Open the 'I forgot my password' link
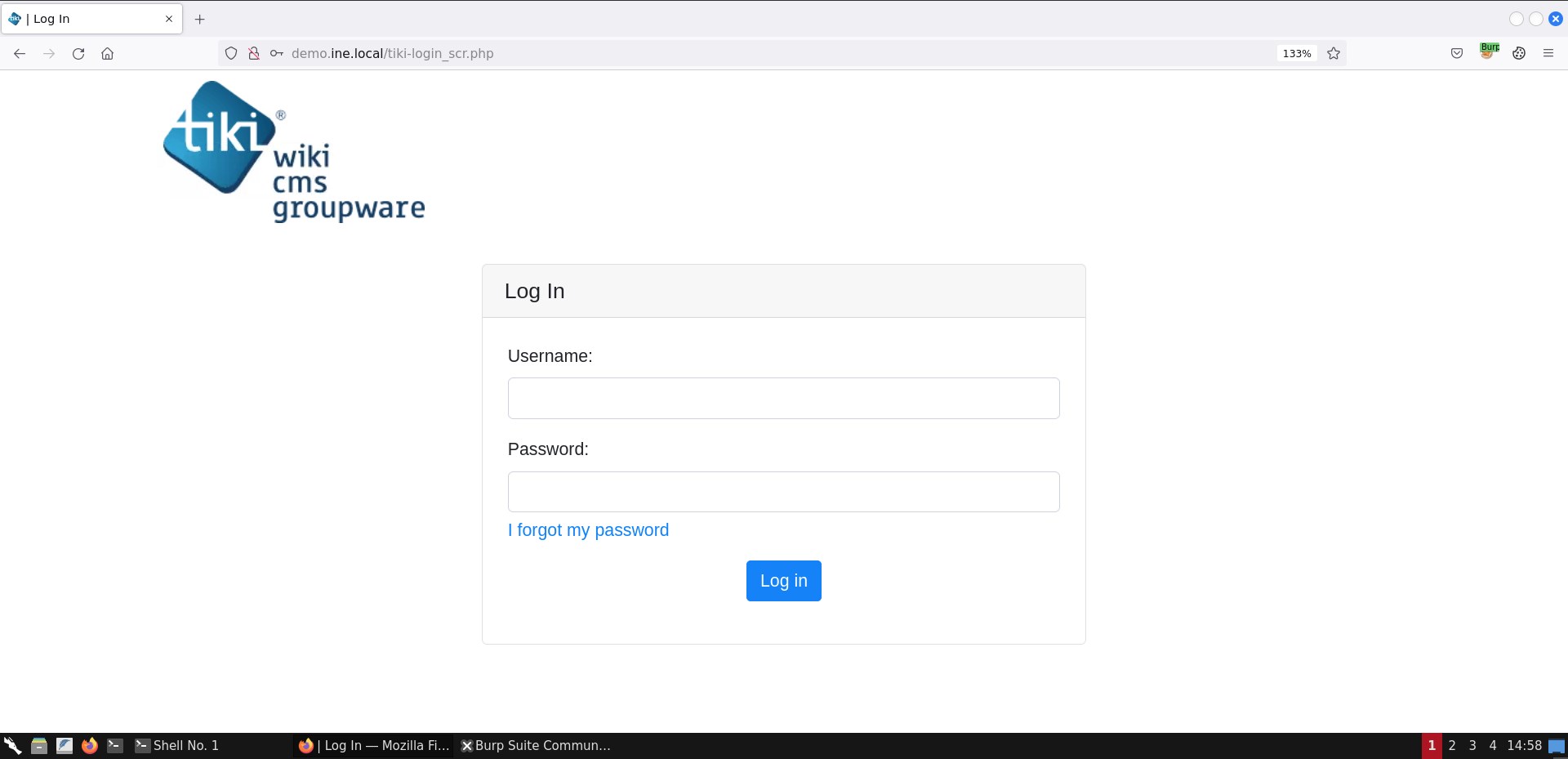The height and width of the screenshot is (759, 1568). (x=588, y=530)
